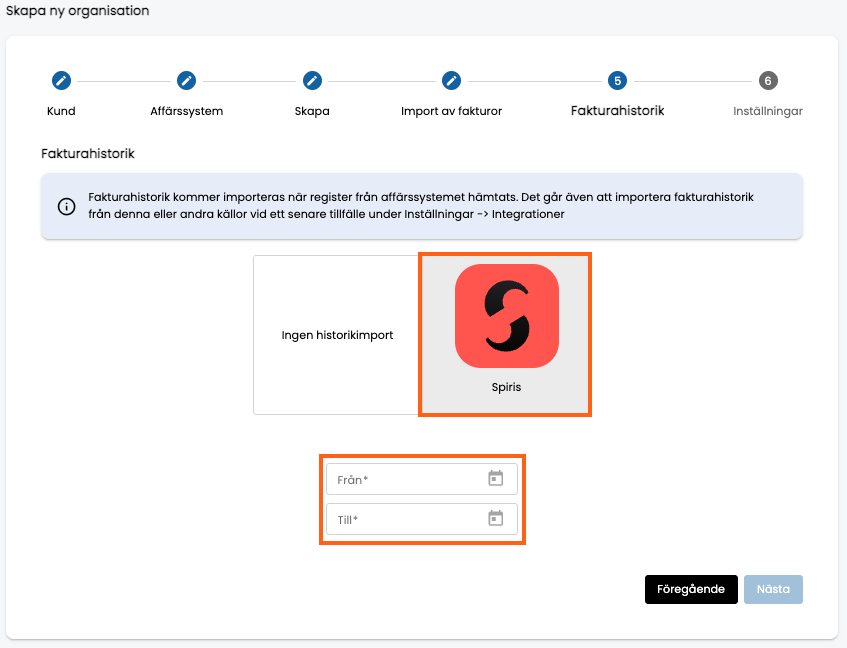Click into the Till date field
Viewport: 847px width, 648px height.
[422, 519]
